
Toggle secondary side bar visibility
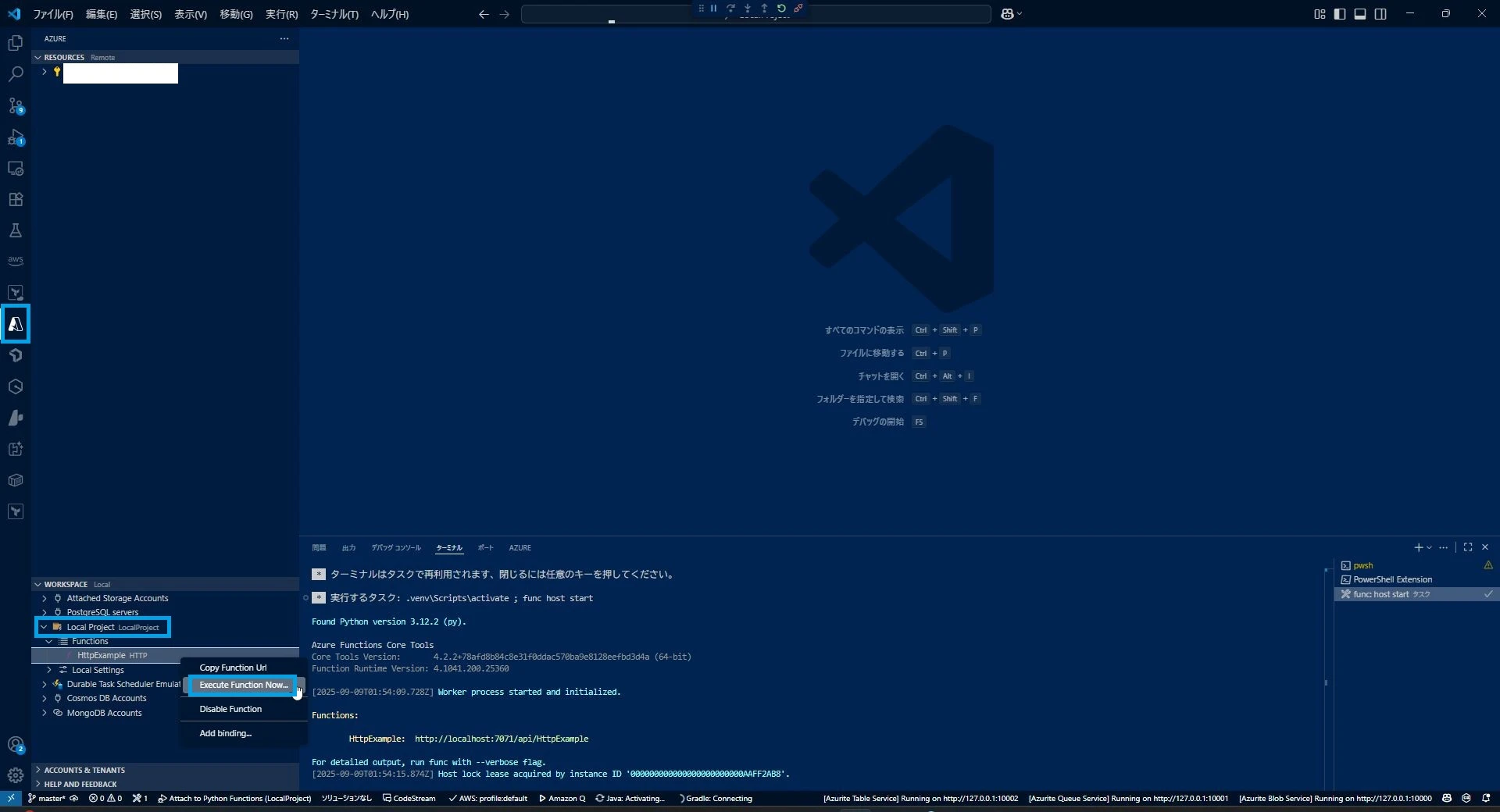(x=1380, y=14)
